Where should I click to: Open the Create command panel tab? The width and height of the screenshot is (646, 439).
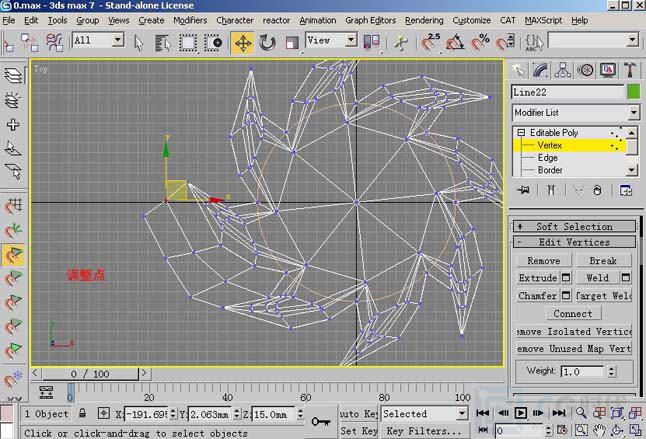(x=519, y=70)
